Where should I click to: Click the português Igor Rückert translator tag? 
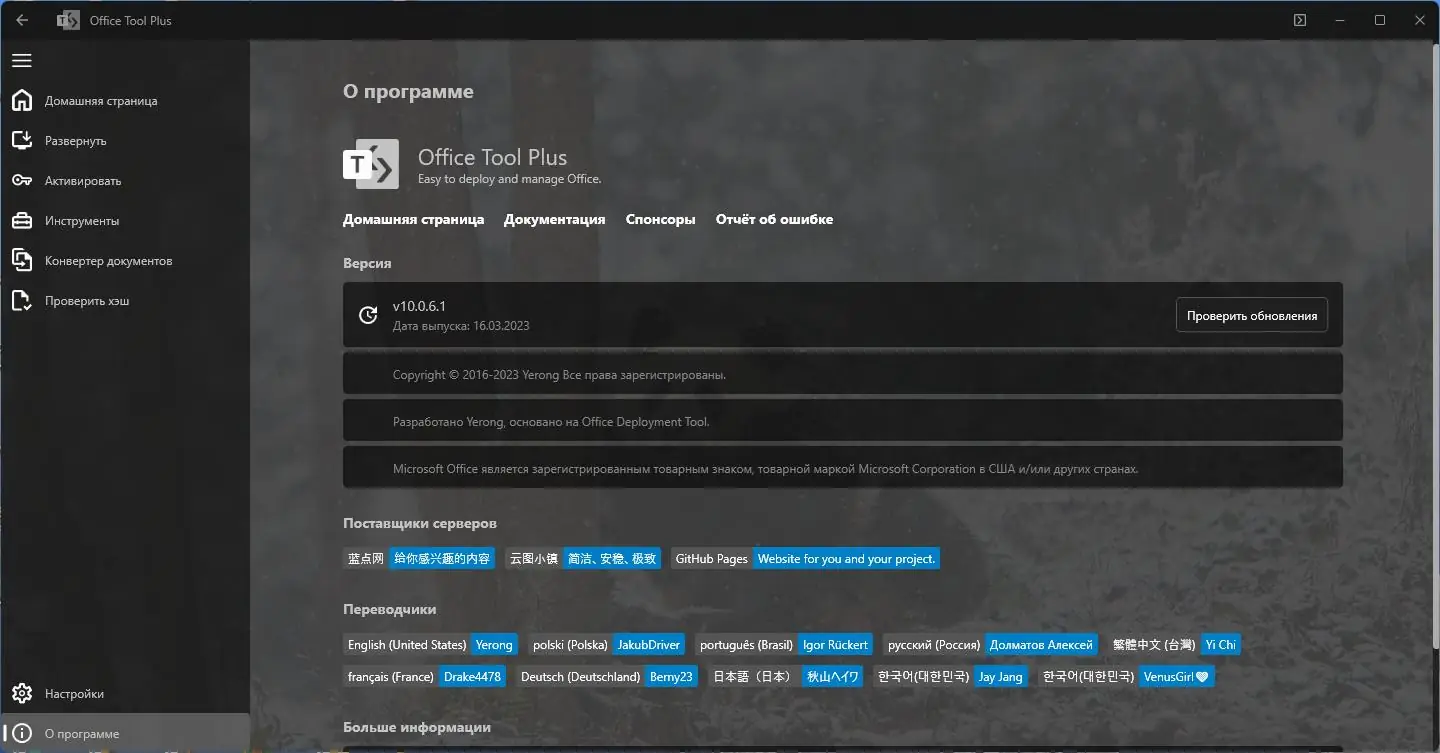(x=784, y=644)
